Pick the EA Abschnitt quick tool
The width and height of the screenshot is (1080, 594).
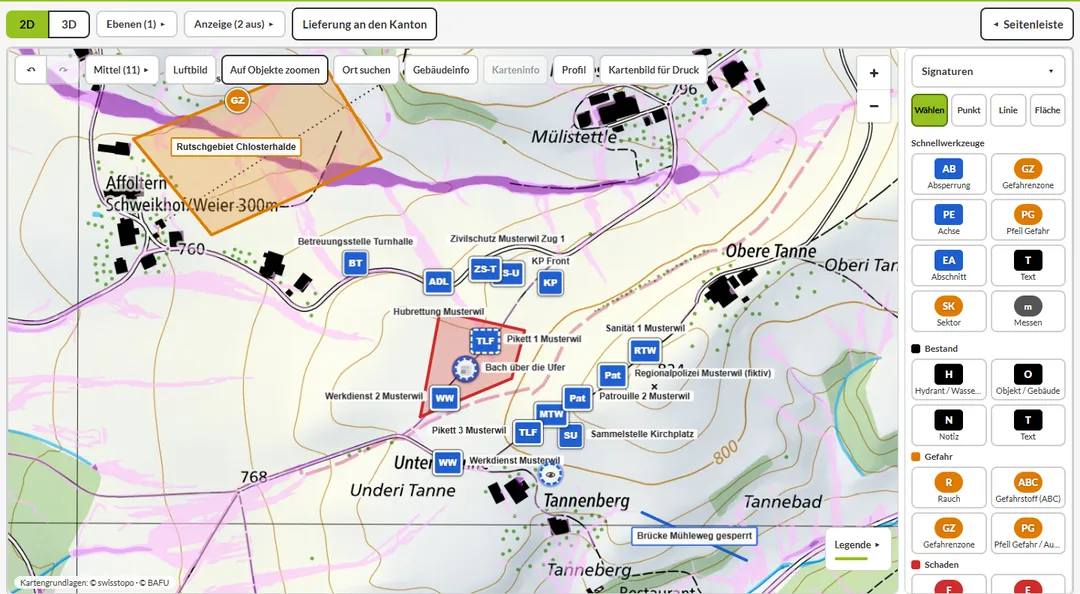[948, 265]
